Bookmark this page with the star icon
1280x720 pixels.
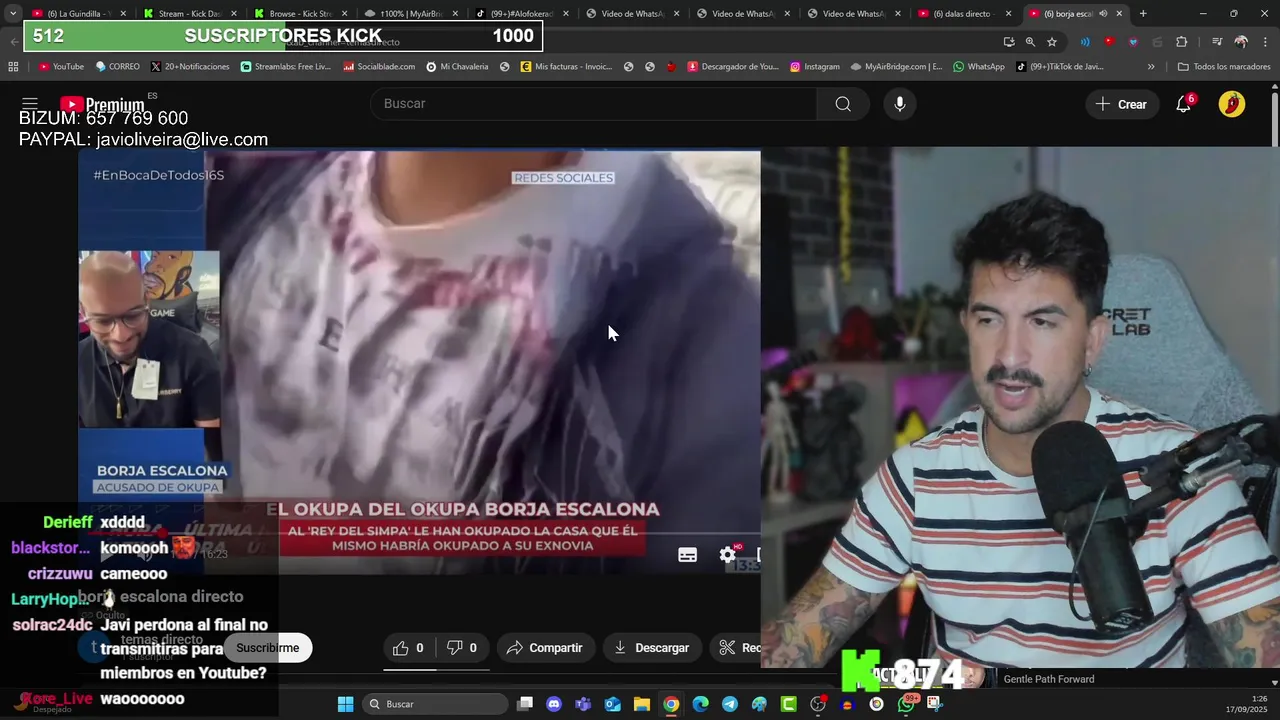pos(1052,42)
